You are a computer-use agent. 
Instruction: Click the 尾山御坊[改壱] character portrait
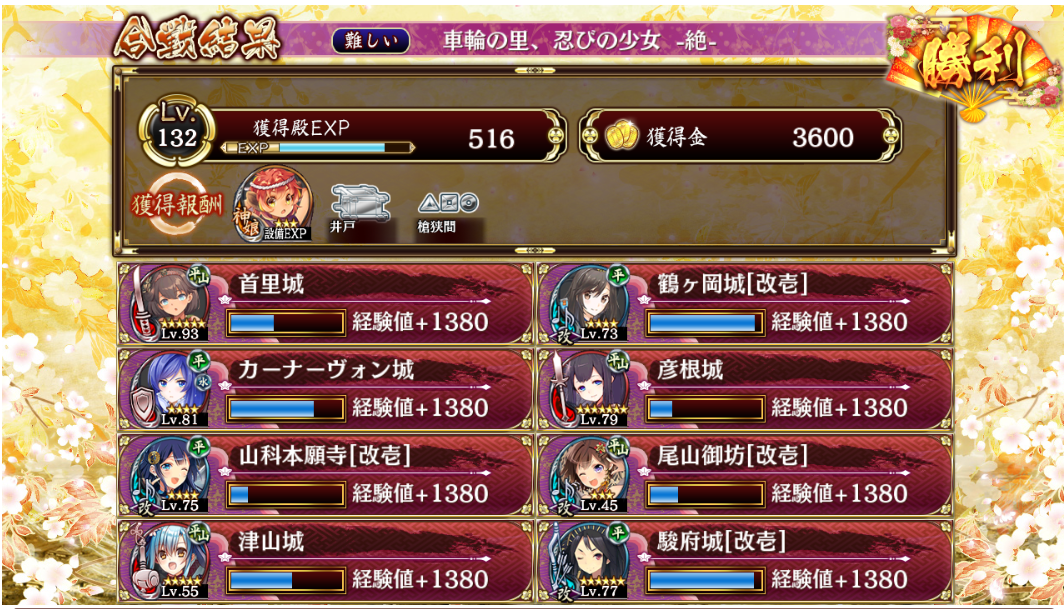click(x=589, y=475)
